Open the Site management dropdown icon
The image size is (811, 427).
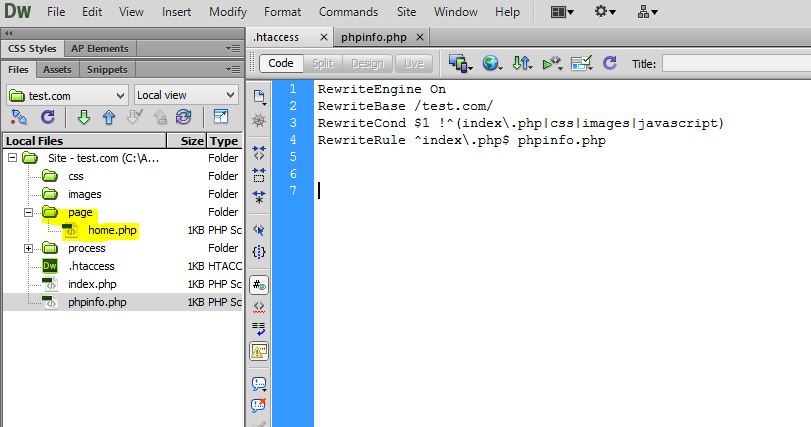pos(647,11)
